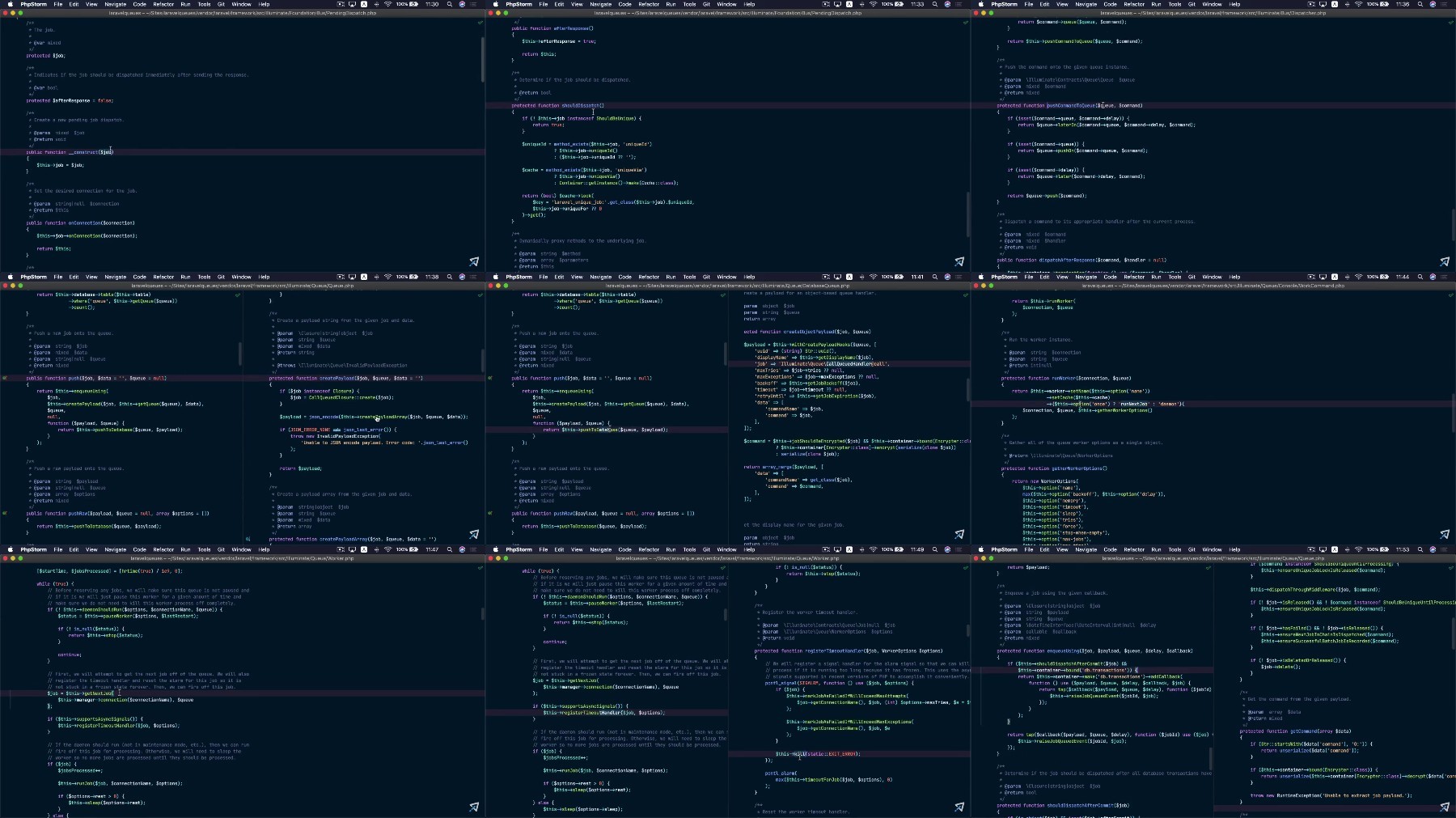Click the 'protected function registerTimeoutHandler' line in the 11:49 window
The image size is (1456, 818).
point(849,651)
